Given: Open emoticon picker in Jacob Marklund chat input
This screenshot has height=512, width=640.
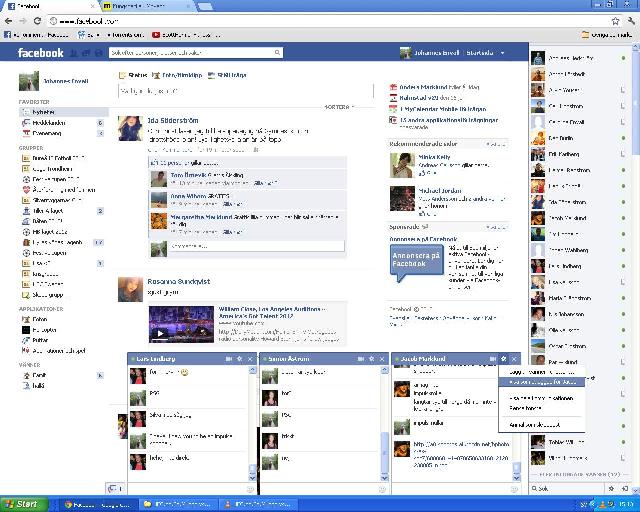Looking at the screenshot, I should tap(514, 489).
